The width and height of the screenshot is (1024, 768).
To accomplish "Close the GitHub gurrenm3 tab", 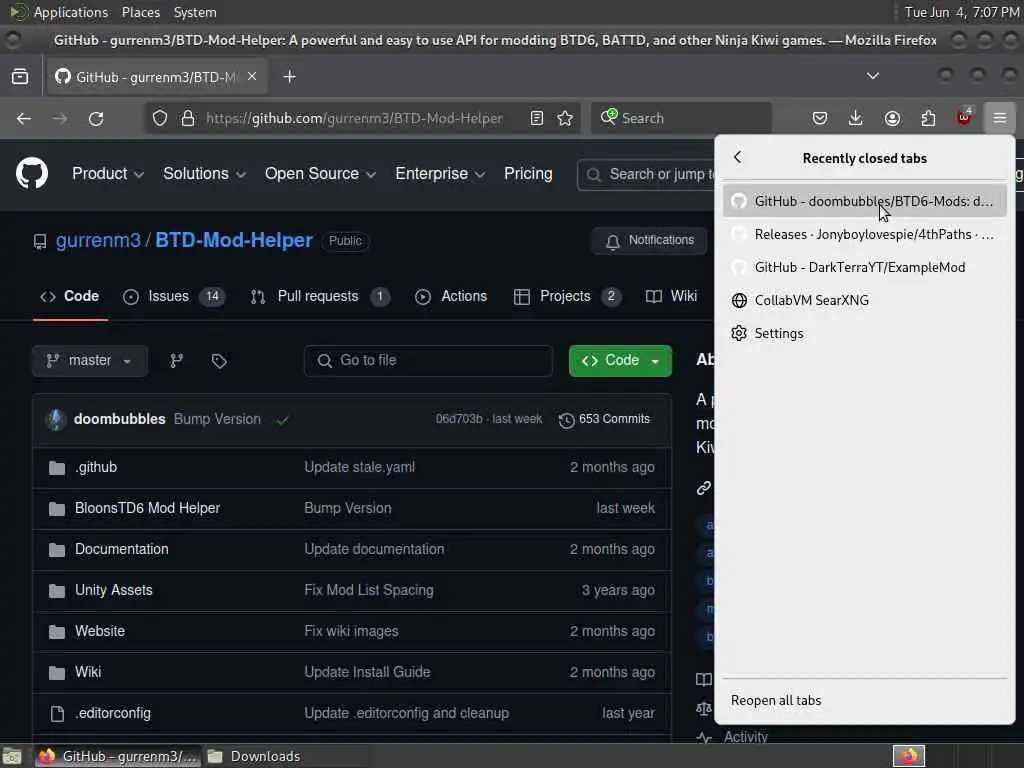I will coord(252,76).
